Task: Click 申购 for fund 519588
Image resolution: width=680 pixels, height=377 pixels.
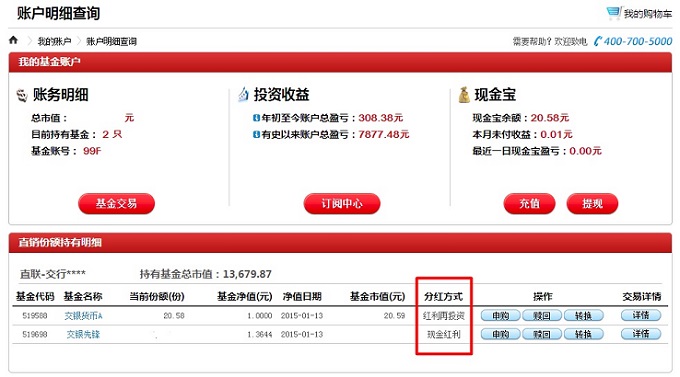Action: 500,315
